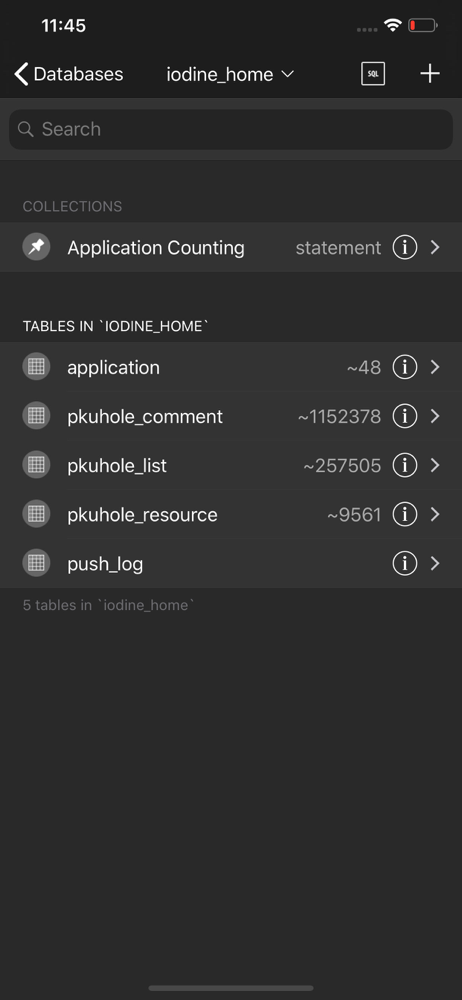Viewport: 462px width, 1000px height.
Task: Click the pin icon beside Application Counting
Action: (x=36, y=247)
